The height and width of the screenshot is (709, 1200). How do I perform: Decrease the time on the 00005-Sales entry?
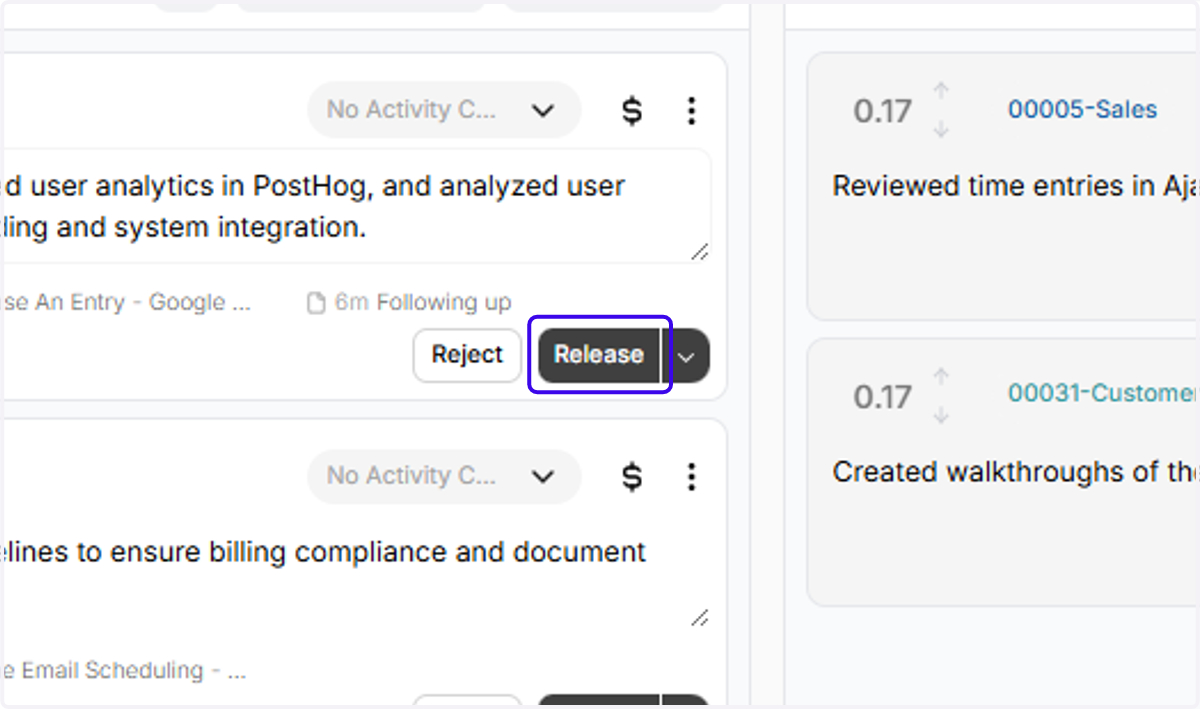tap(941, 130)
